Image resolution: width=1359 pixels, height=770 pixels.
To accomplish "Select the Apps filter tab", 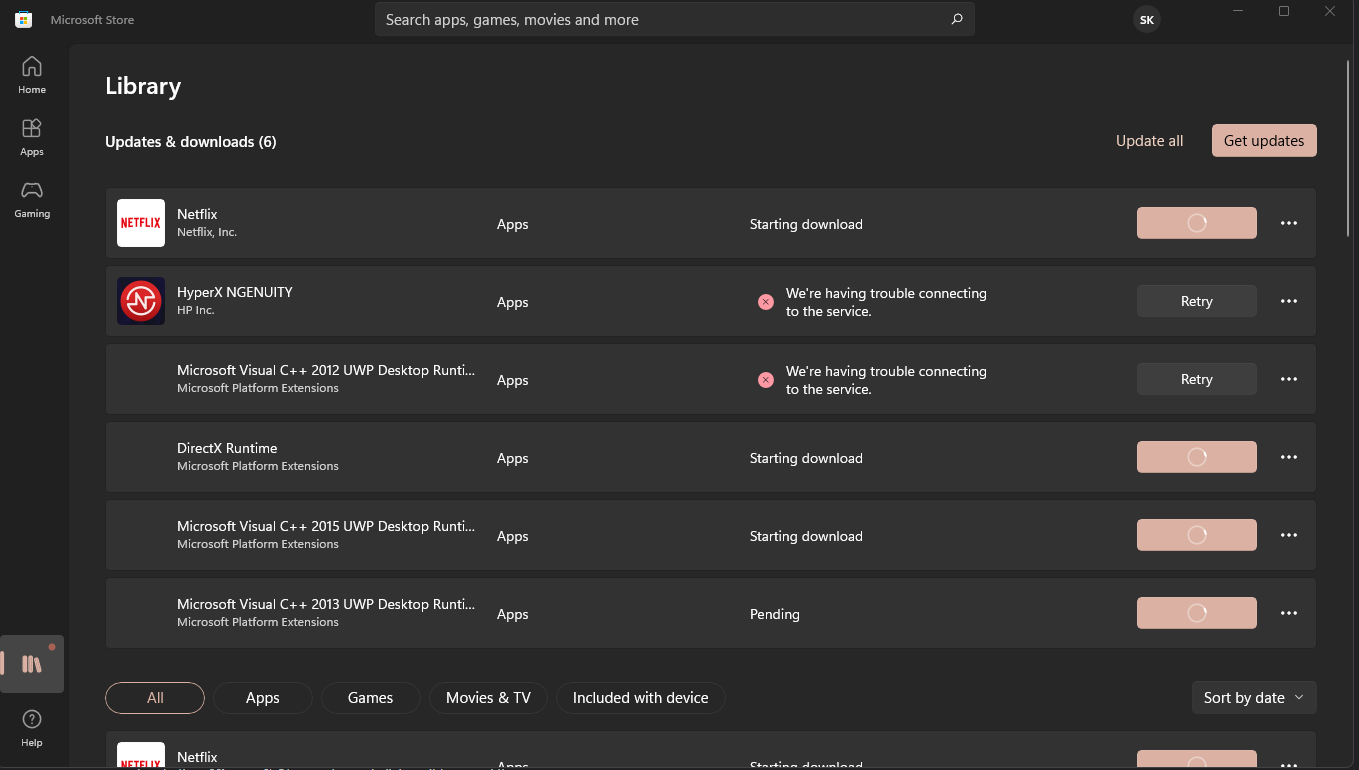I will coord(263,698).
